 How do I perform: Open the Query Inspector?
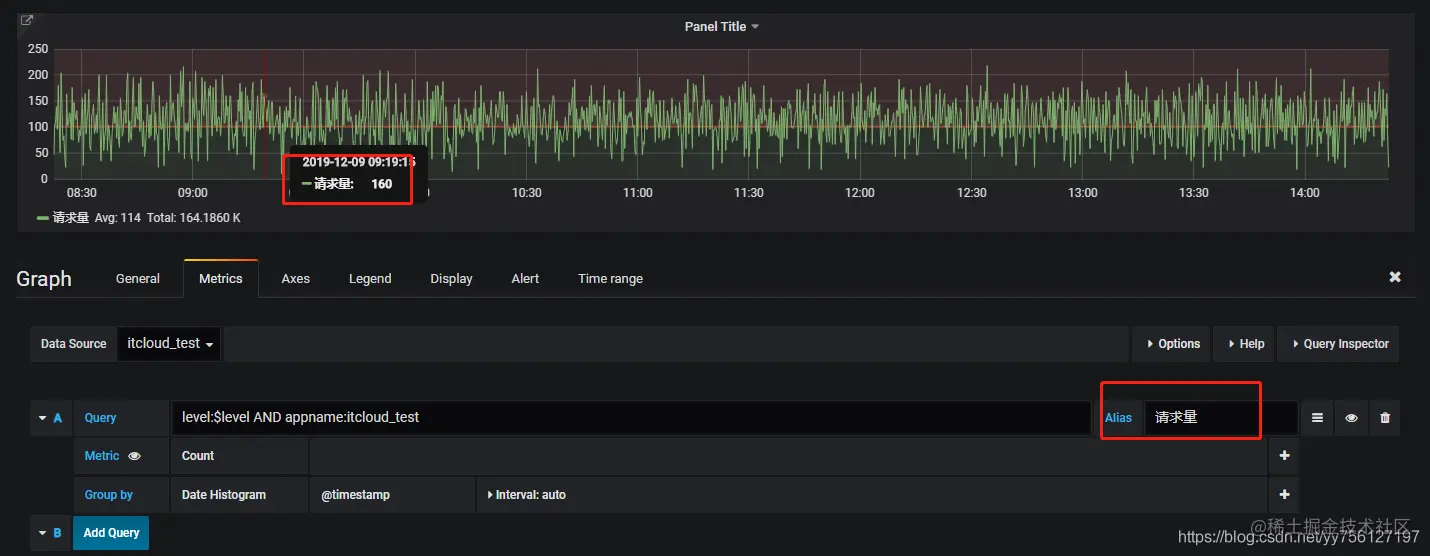tap(1339, 343)
